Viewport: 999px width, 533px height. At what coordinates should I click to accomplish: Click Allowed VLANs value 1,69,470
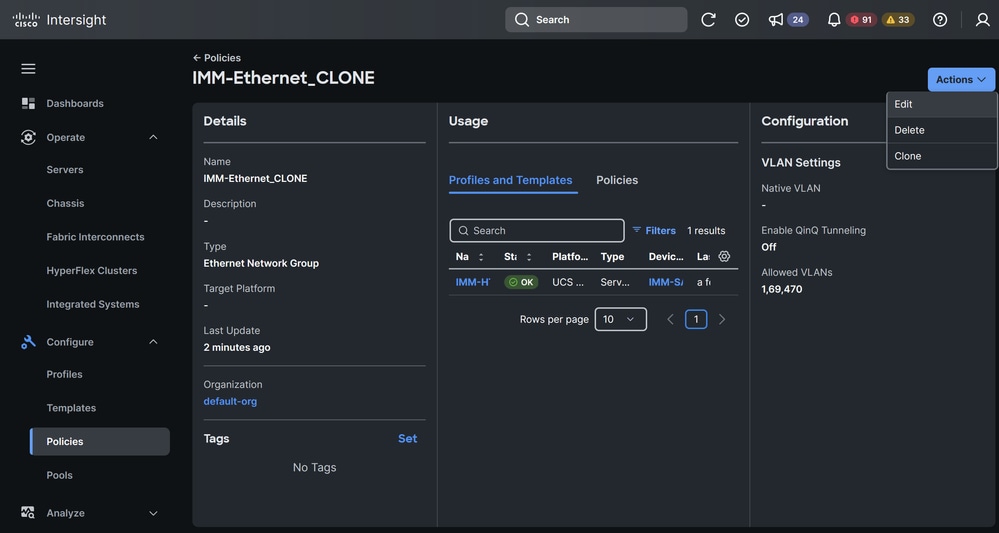coord(782,289)
